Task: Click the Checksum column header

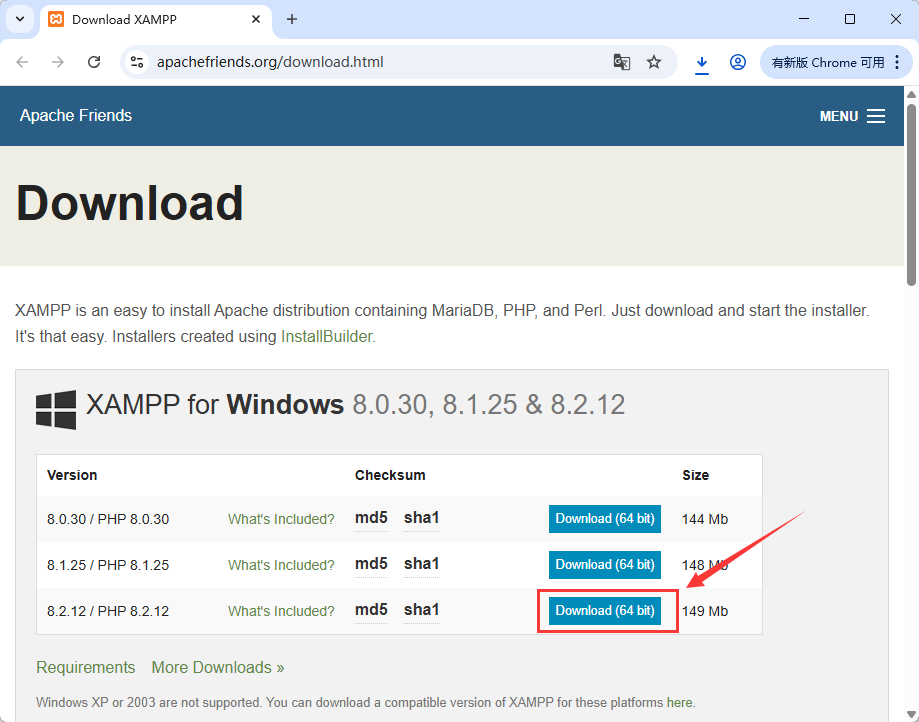Action: tap(390, 475)
